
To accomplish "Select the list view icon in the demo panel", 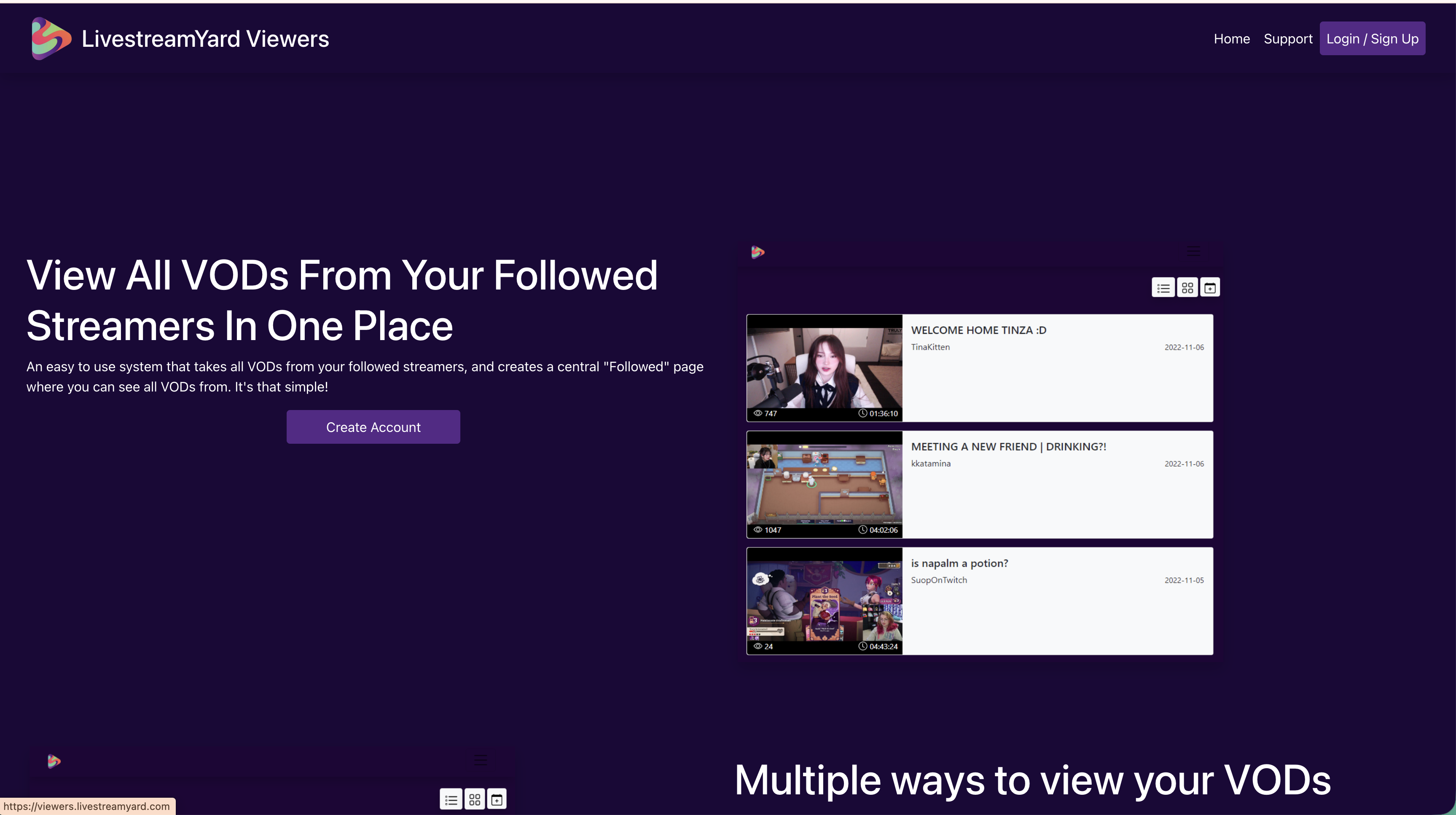I will point(1163,287).
